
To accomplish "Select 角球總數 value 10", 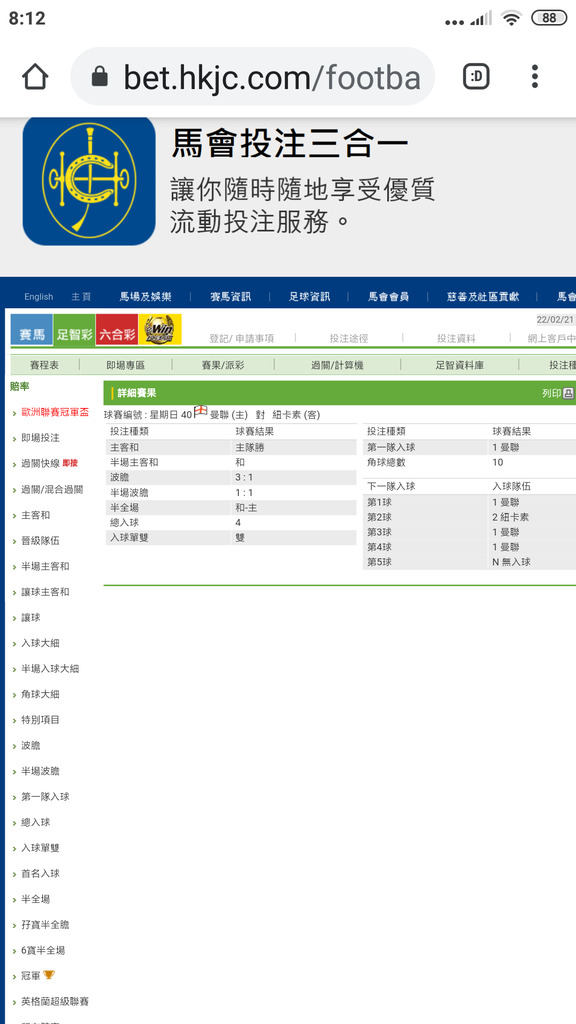I will [498, 462].
